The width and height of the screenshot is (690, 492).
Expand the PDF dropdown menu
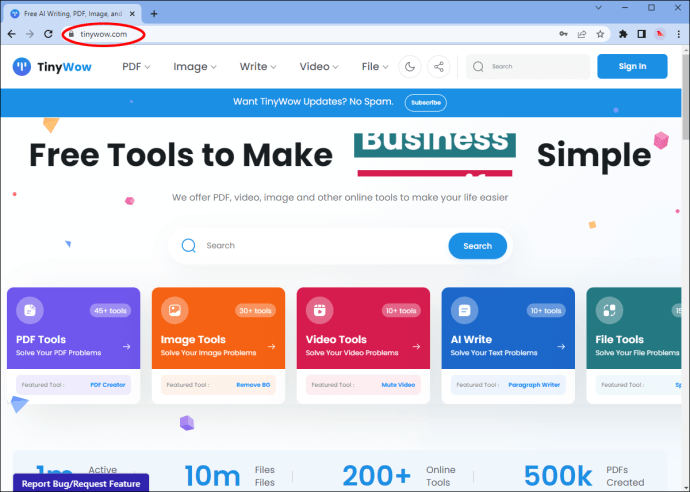[136, 66]
